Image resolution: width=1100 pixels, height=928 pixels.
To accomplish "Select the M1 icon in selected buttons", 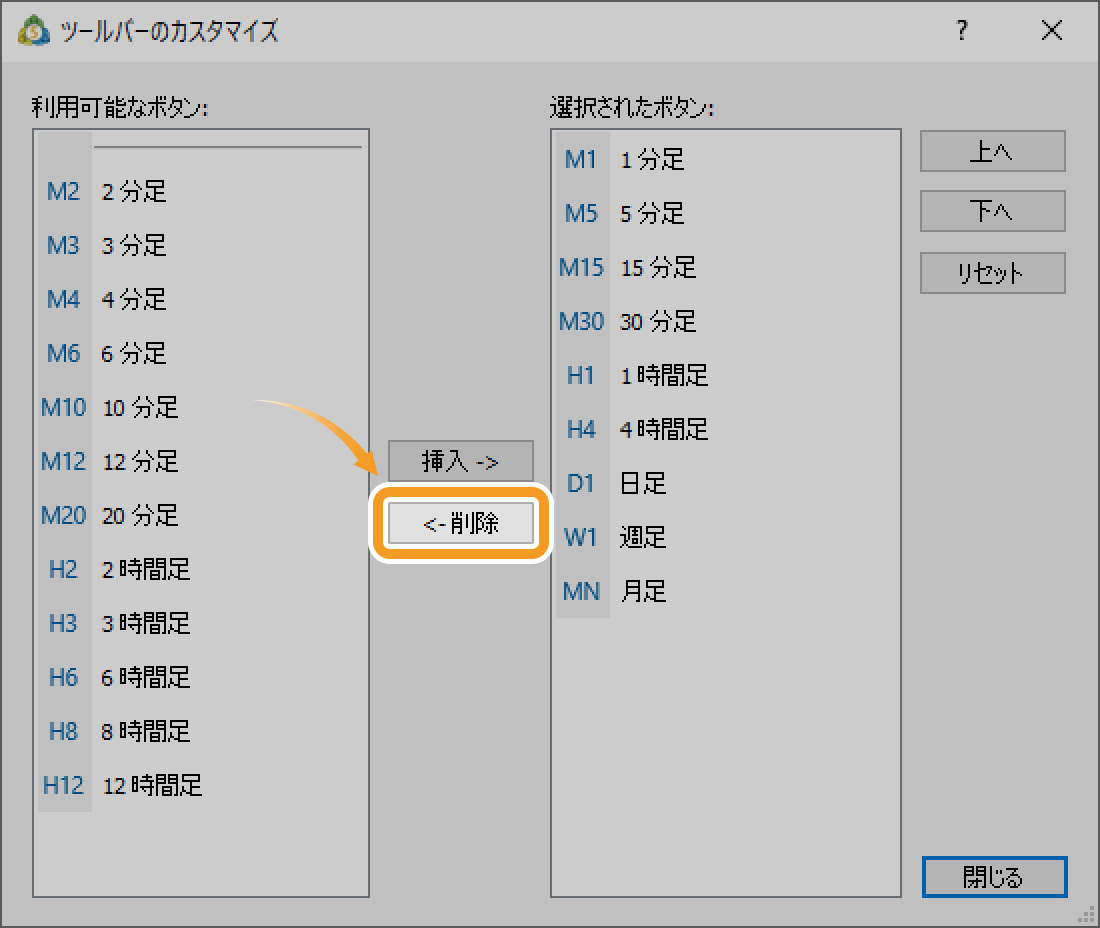I will pyautogui.click(x=581, y=160).
